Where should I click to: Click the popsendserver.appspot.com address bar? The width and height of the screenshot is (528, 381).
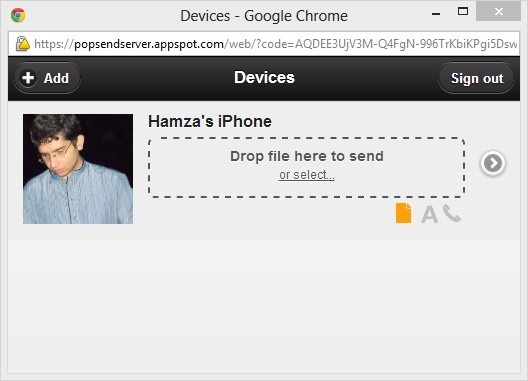click(264, 44)
